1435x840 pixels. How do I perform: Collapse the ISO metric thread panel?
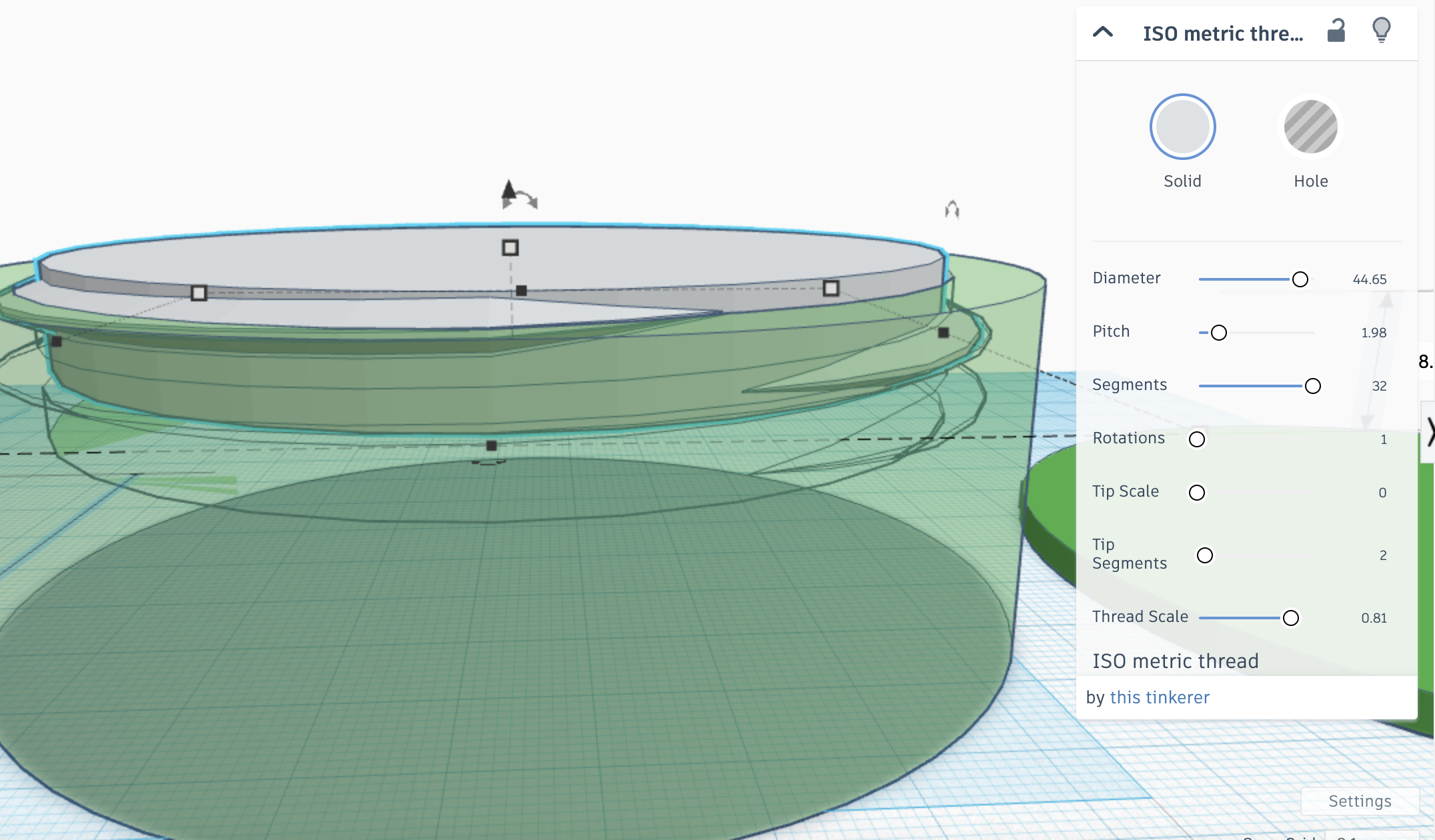[1103, 32]
